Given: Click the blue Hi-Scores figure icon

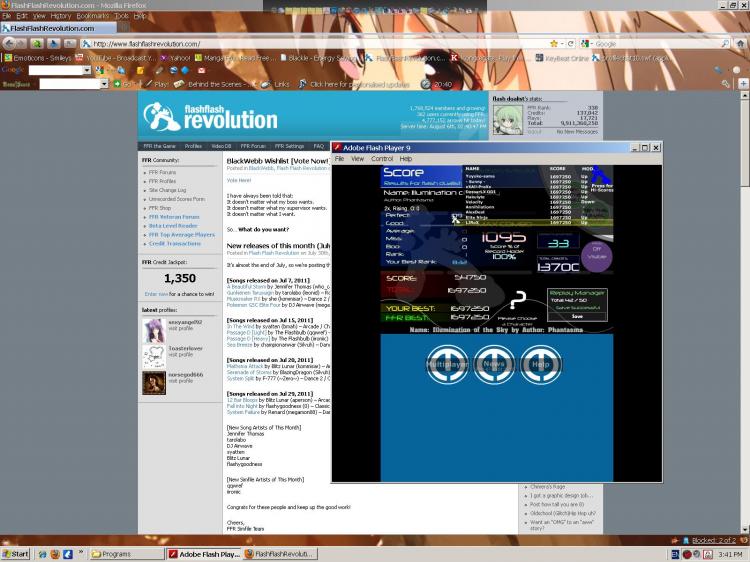Looking at the screenshot, I should [x=601, y=176].
